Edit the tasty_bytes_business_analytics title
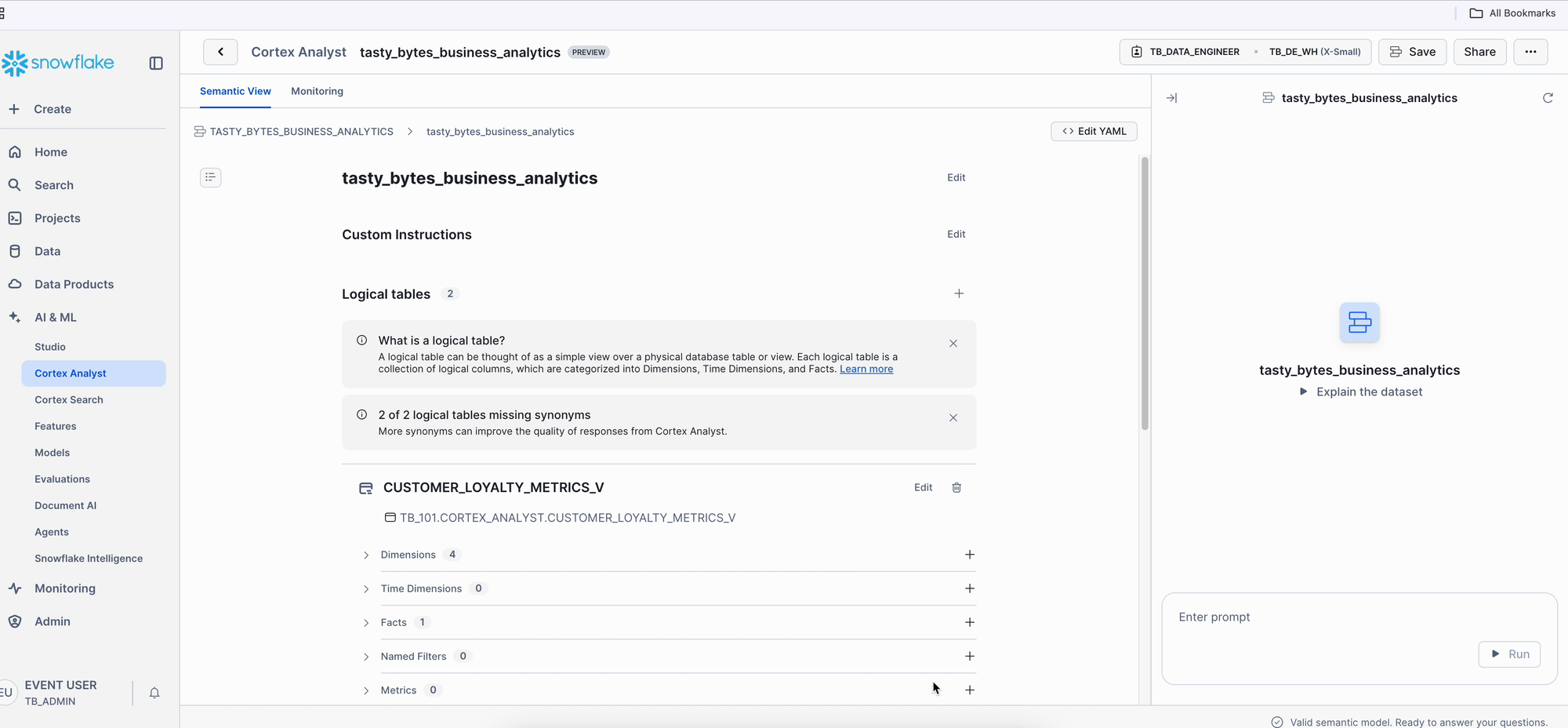The height and width of the screenshot is (728, 1568). [956, 178]
